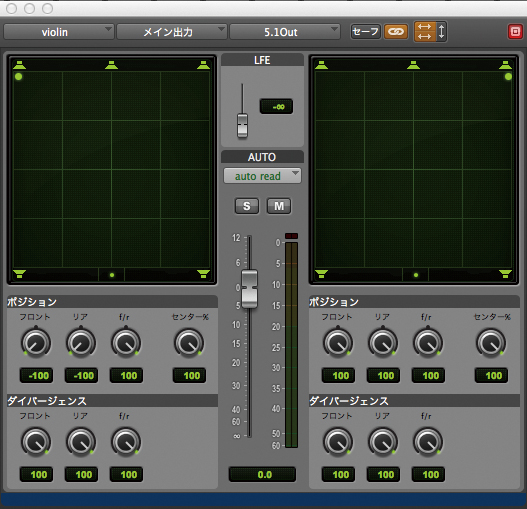Click left divergence rear value 100
Viewport: 527px width, 509px height.
coord(81,474)
